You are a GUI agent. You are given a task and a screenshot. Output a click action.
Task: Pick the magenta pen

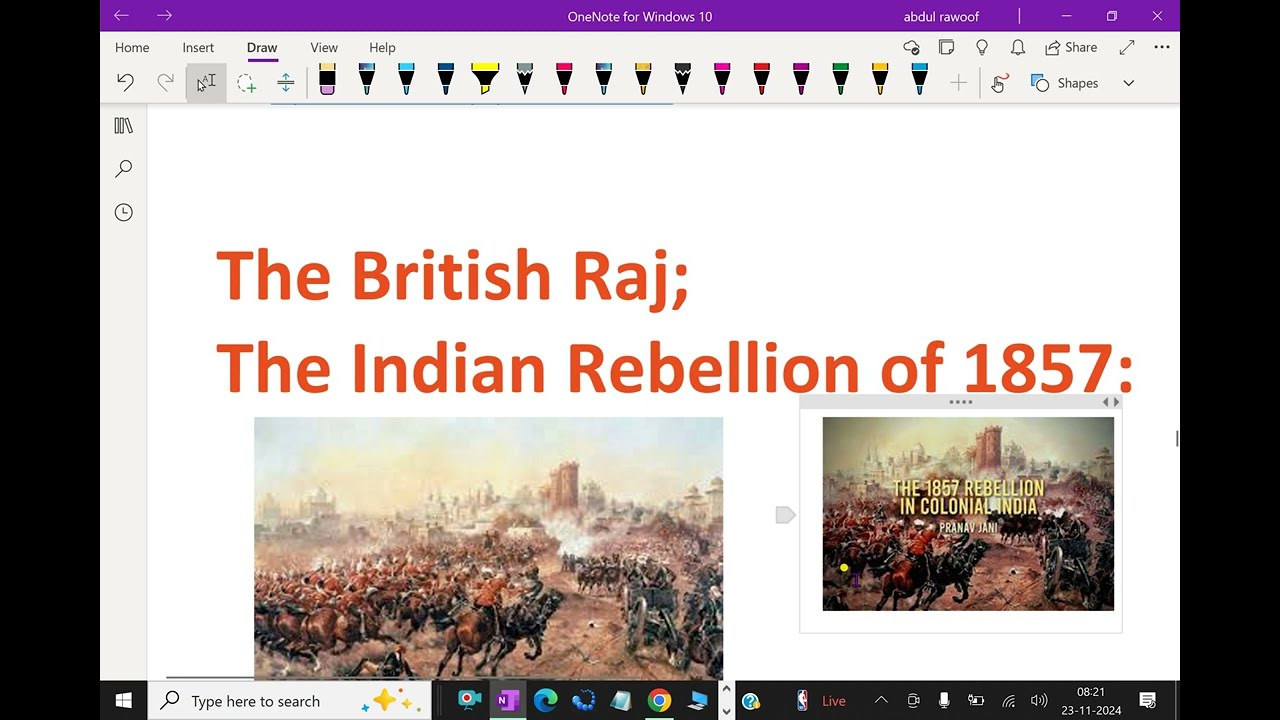[x=722, y=79]
